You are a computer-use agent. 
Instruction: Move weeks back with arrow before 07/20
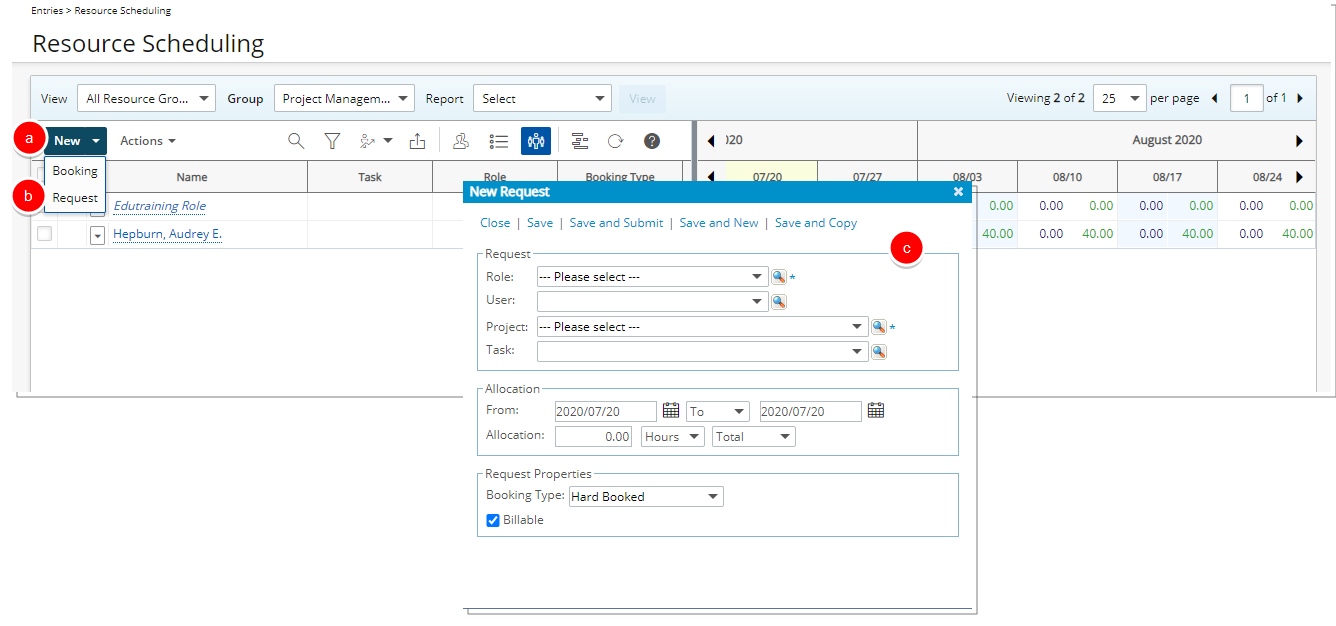[711, 177]
